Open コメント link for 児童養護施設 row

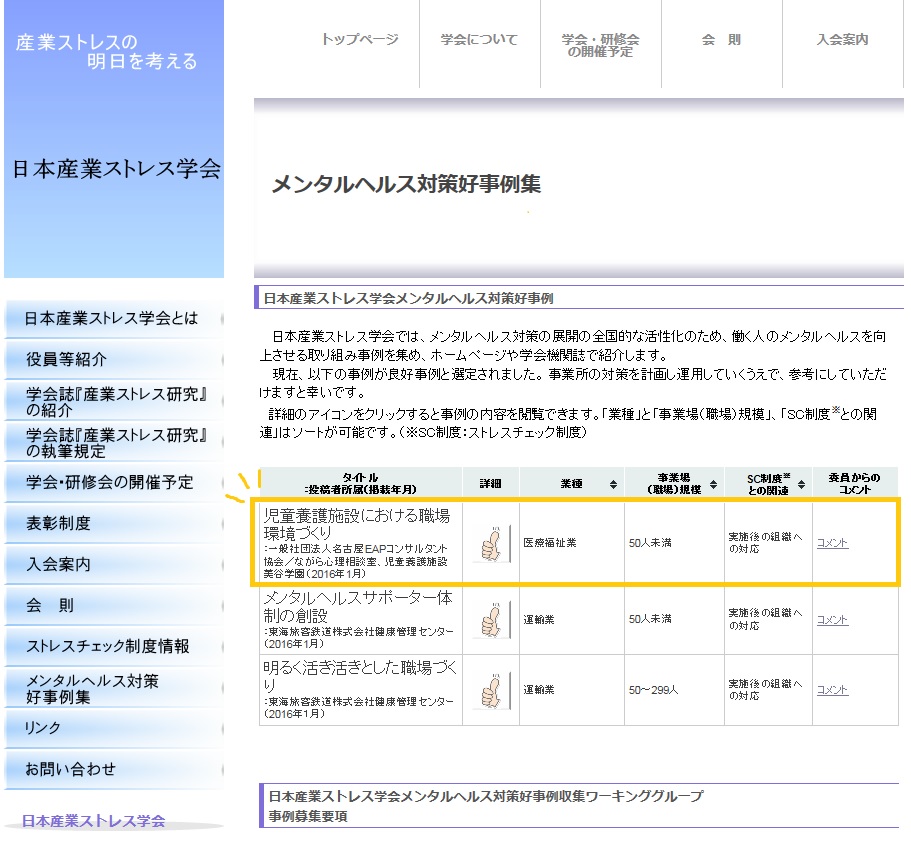(832, 543)
